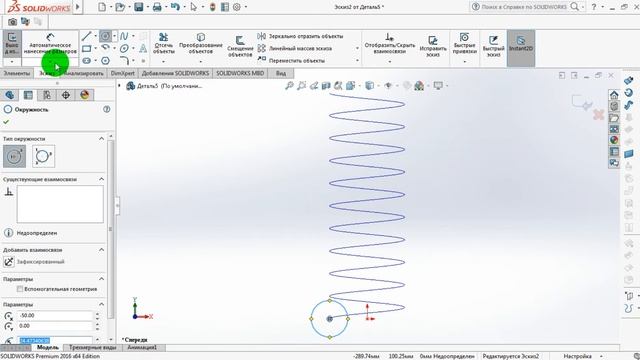640x360 pixels.
Task: Take screenshot with camera icon
Action: 12,22
